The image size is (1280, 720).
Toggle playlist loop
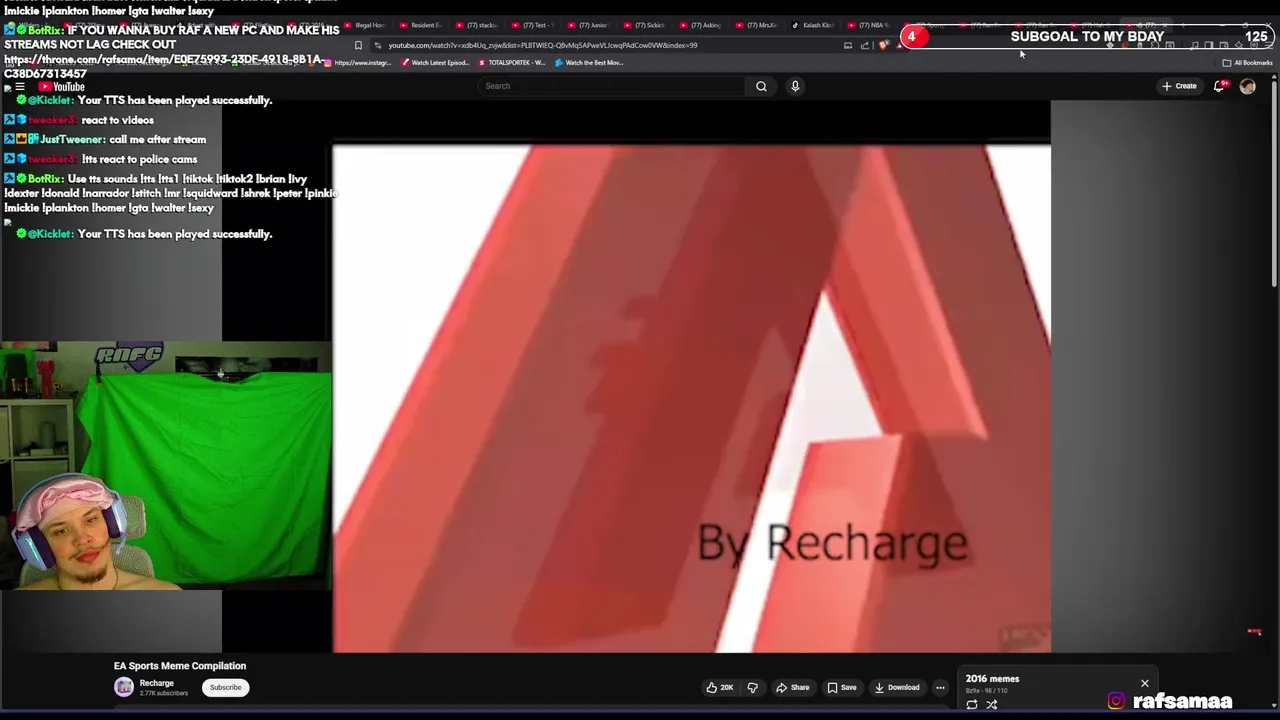972,705
